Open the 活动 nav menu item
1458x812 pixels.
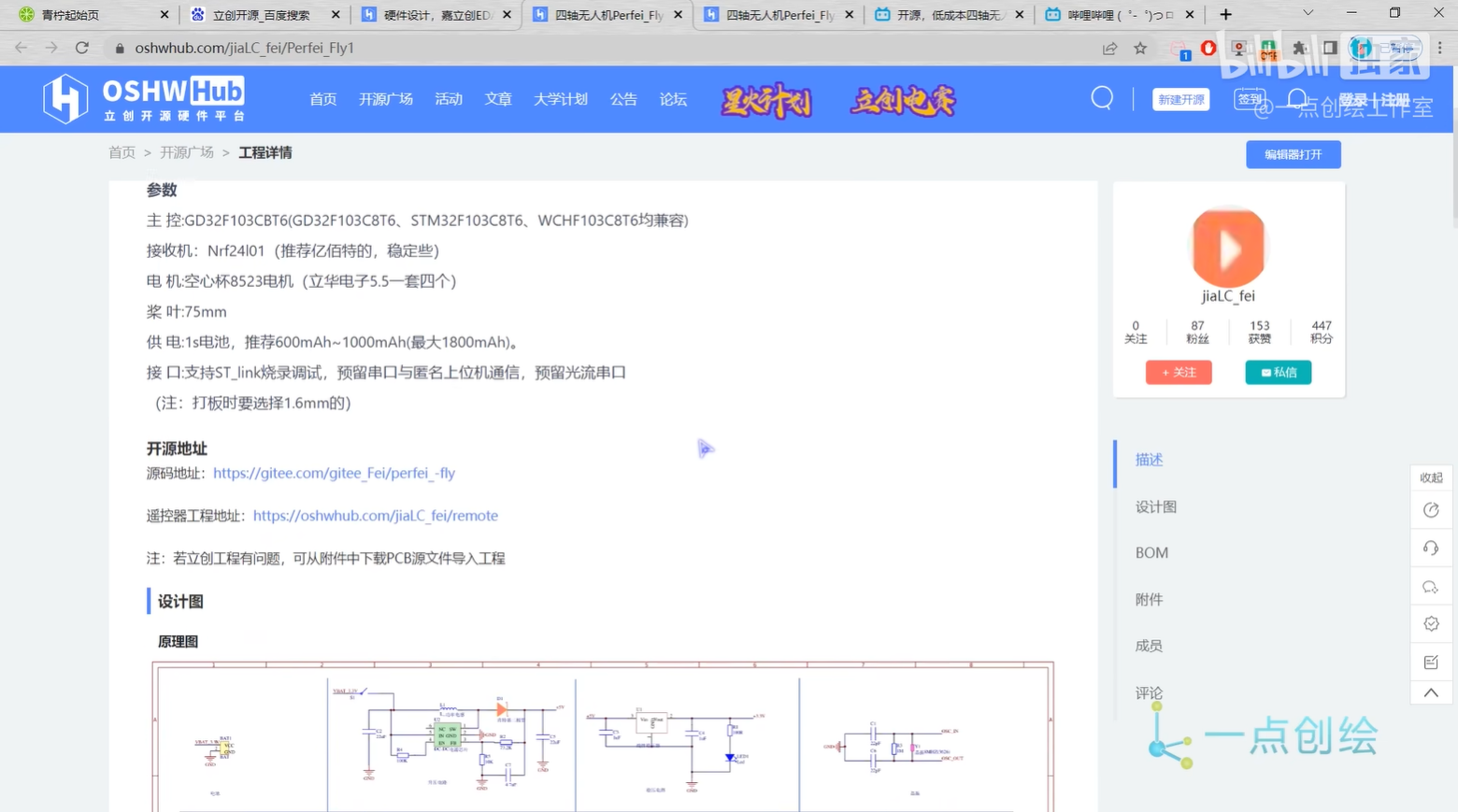coord(449,99)
